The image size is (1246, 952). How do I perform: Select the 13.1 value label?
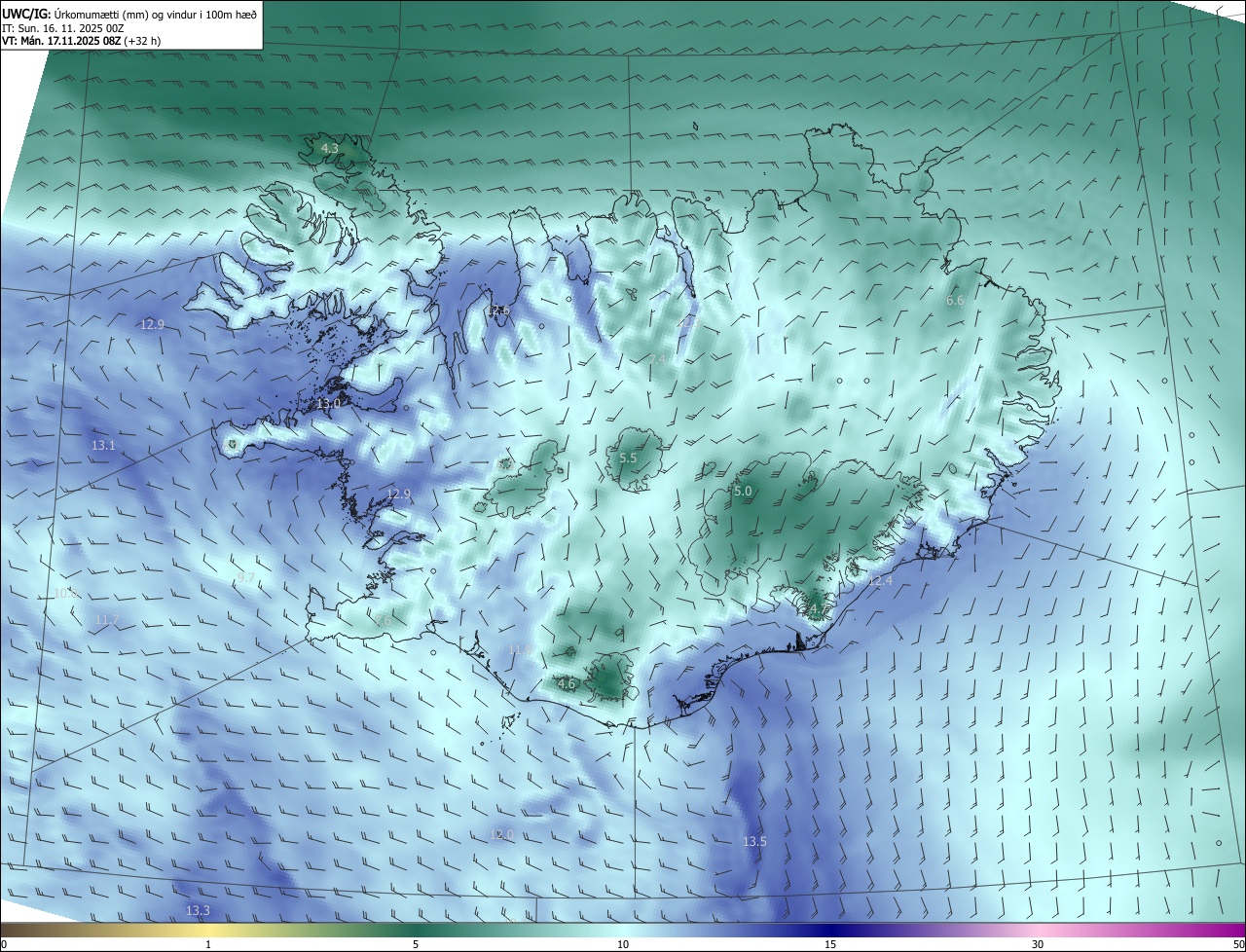pyautogui.click(x=103, y=445)
